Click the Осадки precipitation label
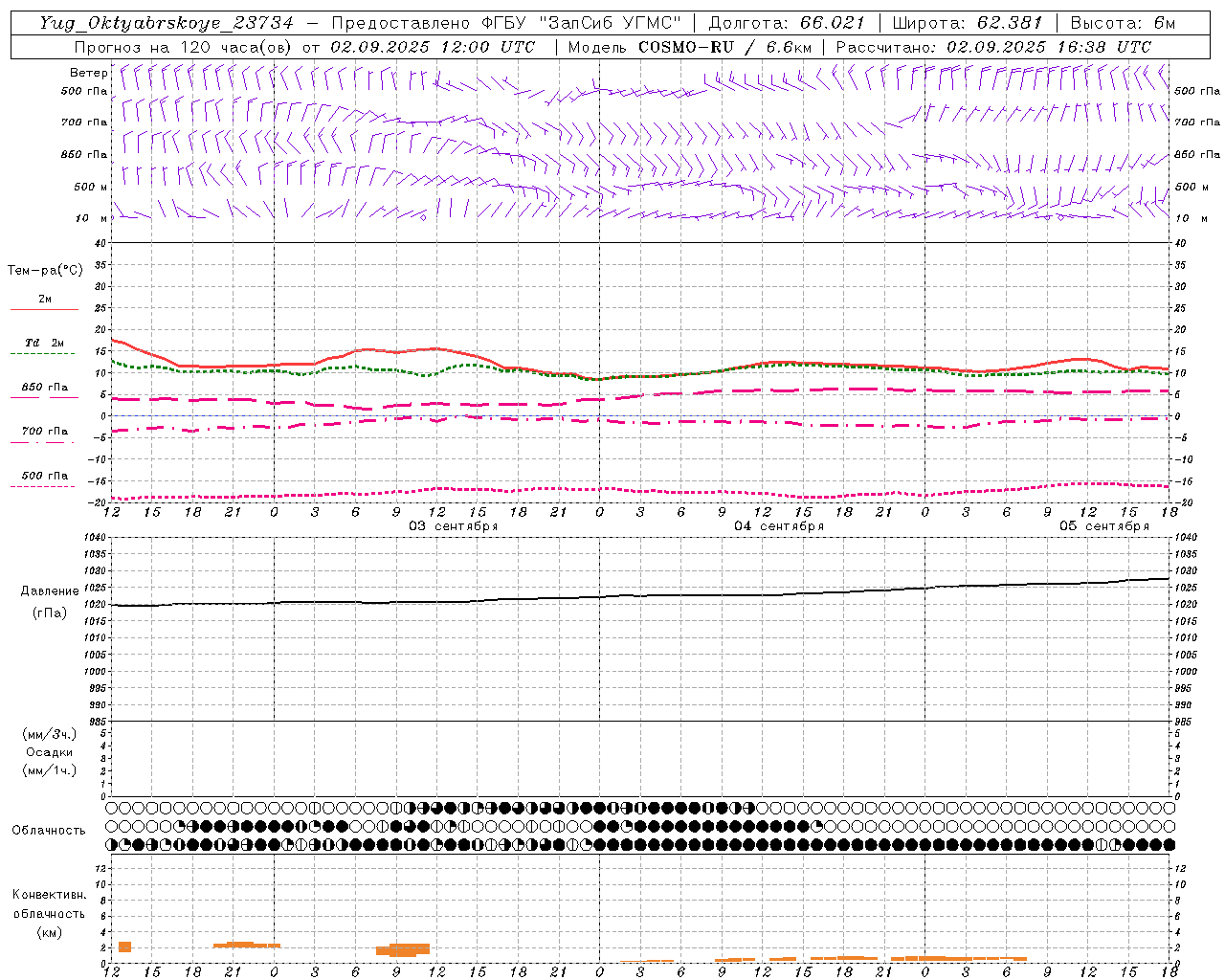This screenshot has width=1225, height=980. tap(50, 752)
